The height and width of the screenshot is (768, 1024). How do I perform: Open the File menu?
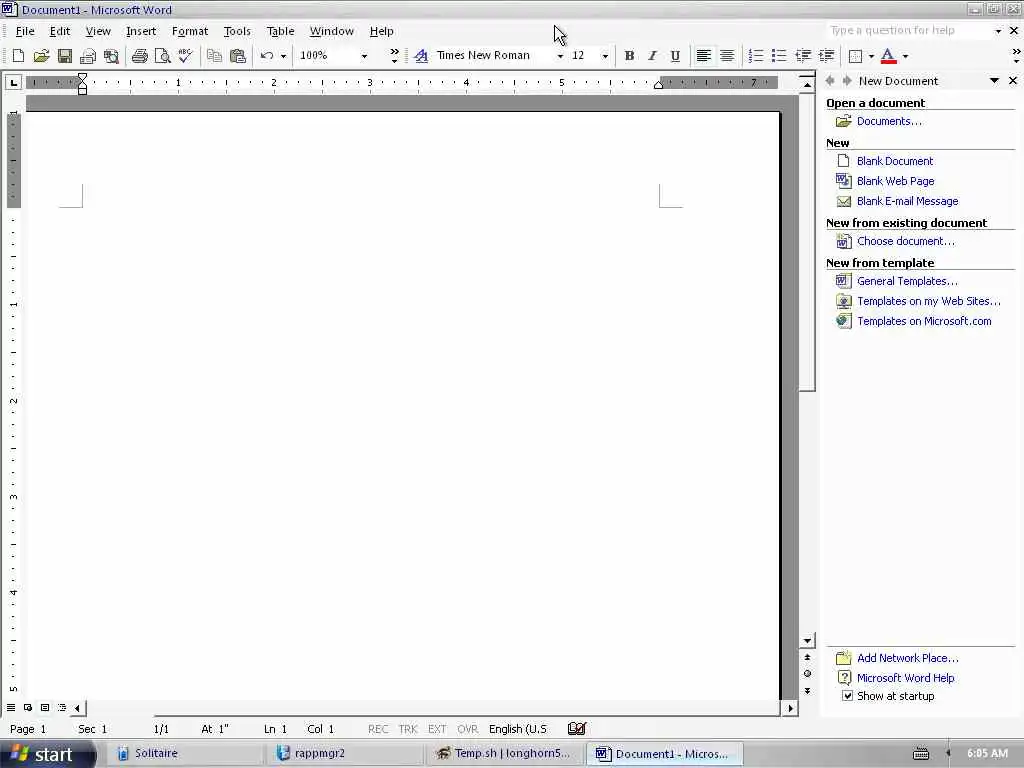[25, 31]
